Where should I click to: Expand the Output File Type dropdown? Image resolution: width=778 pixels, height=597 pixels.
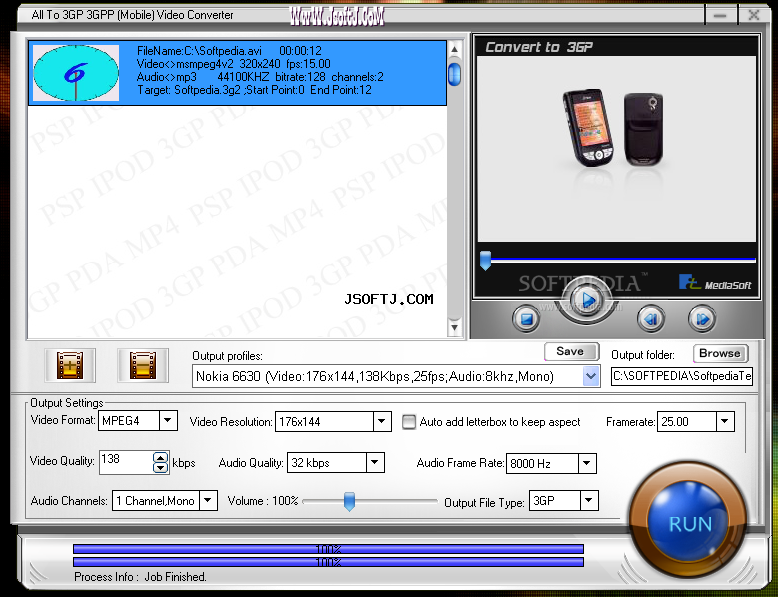pos(589,500)
